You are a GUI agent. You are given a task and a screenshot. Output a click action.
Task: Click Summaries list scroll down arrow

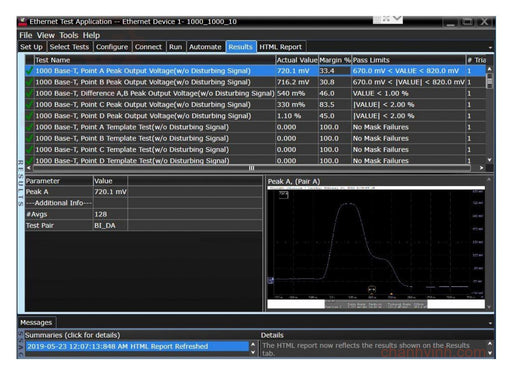(253, 352)
